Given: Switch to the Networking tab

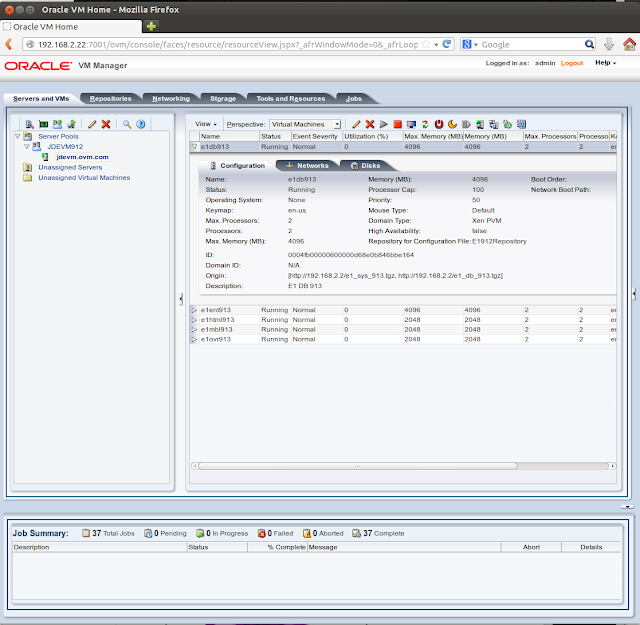Looking at the screenshot, I should pyautogui.click(x=171, y=98).
